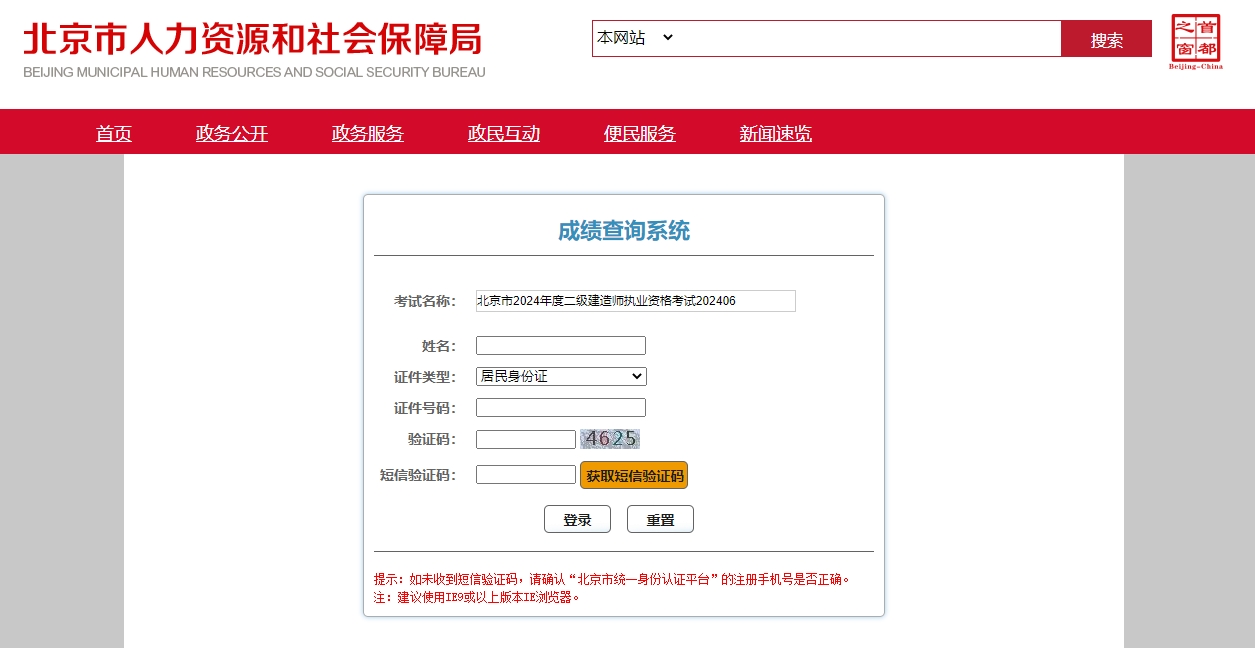Screen dimensions: 1255x648
Task: Expand the 证件类型 dropdown list
Action: pos(561,377)
